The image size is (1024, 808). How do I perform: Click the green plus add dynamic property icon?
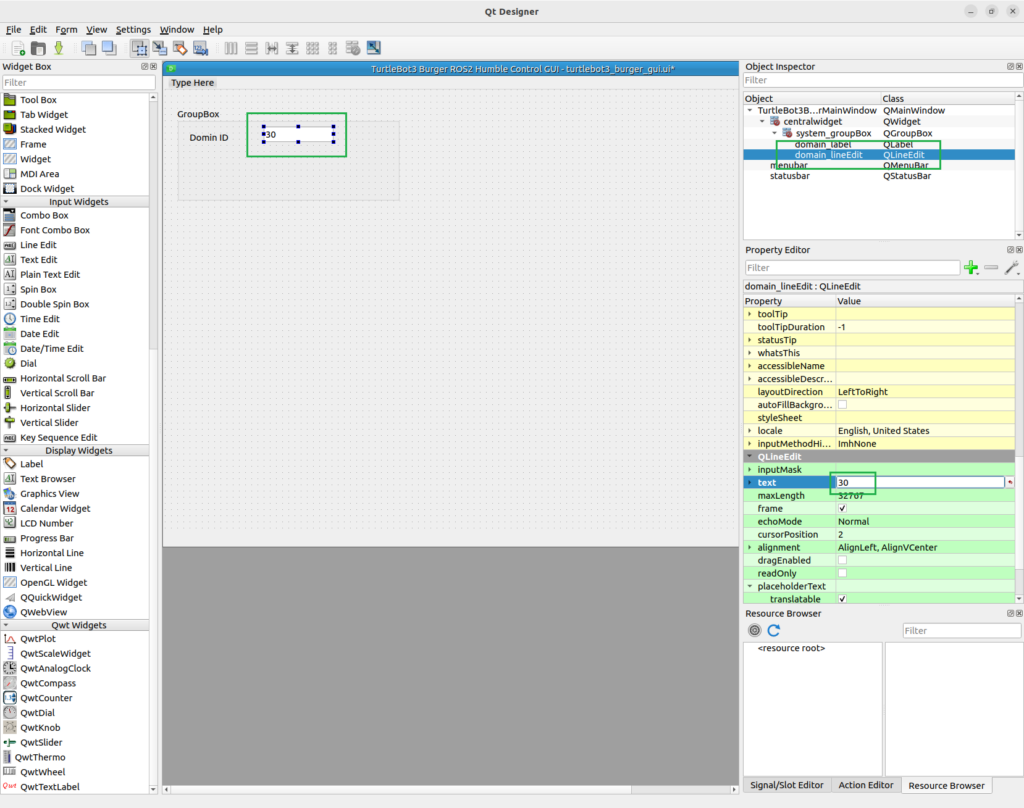pos(971,268)
